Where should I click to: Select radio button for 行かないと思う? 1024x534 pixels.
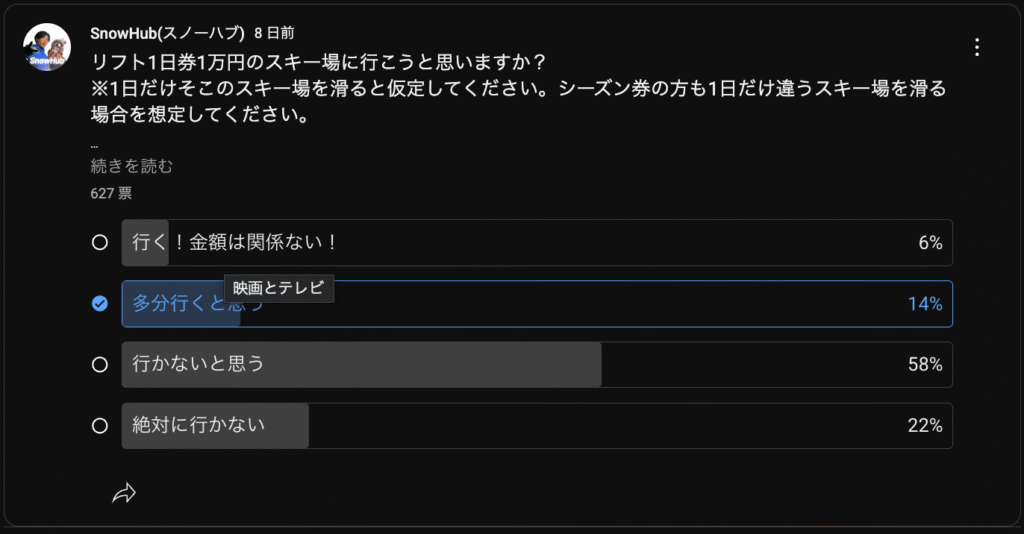[100, 365]
